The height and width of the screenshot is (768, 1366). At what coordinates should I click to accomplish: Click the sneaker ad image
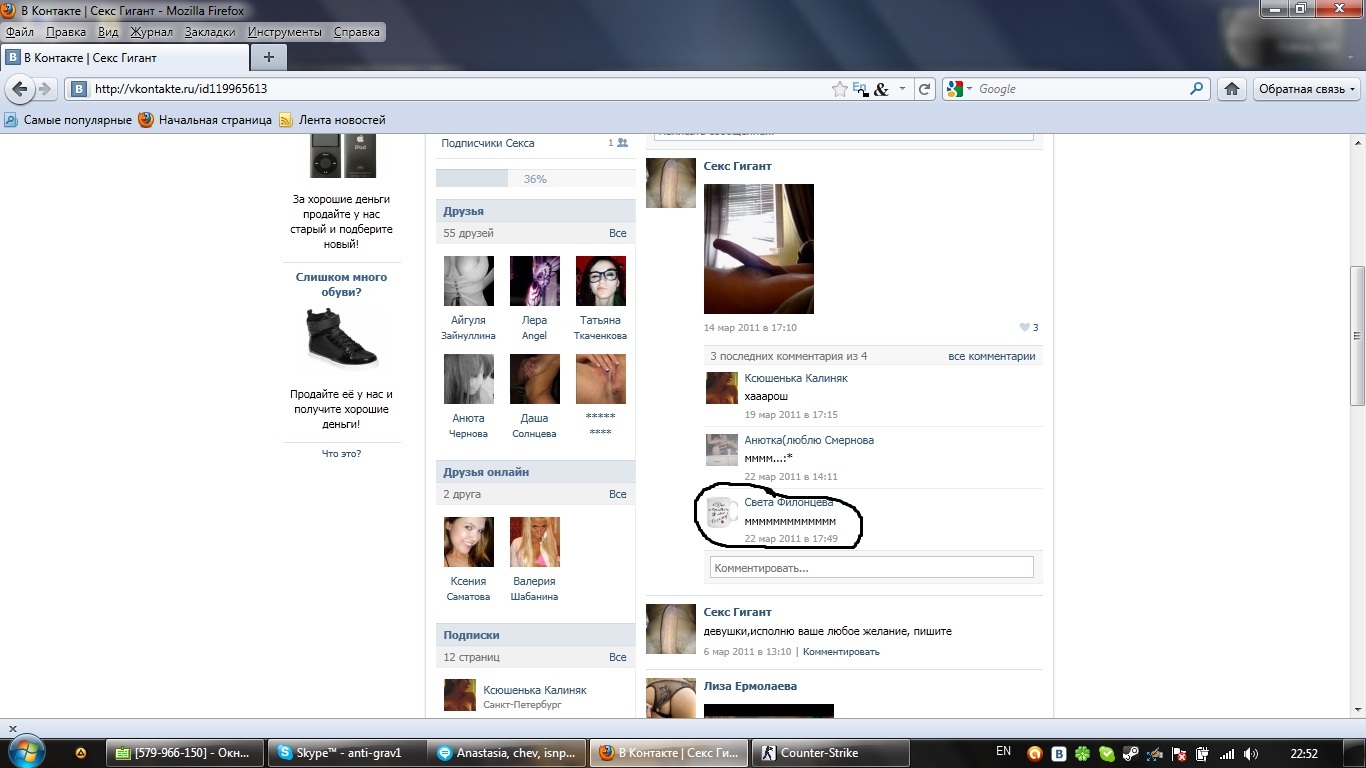click(x=341, y=340)
